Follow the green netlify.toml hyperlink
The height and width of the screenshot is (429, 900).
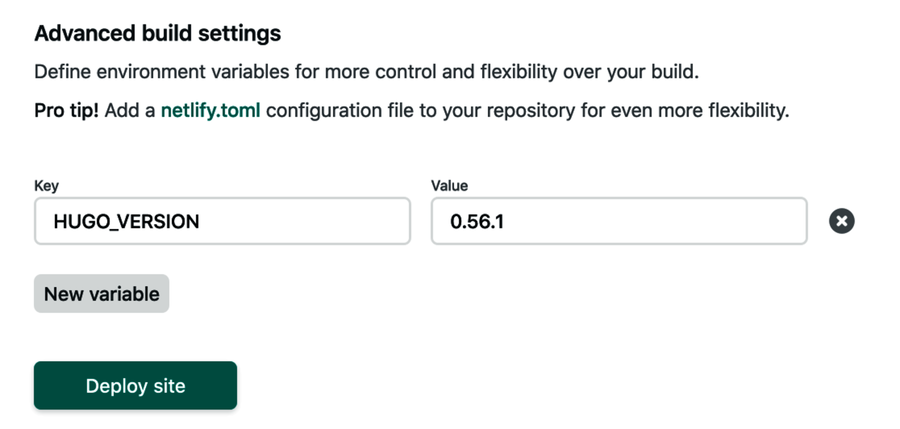coord(210,110)
